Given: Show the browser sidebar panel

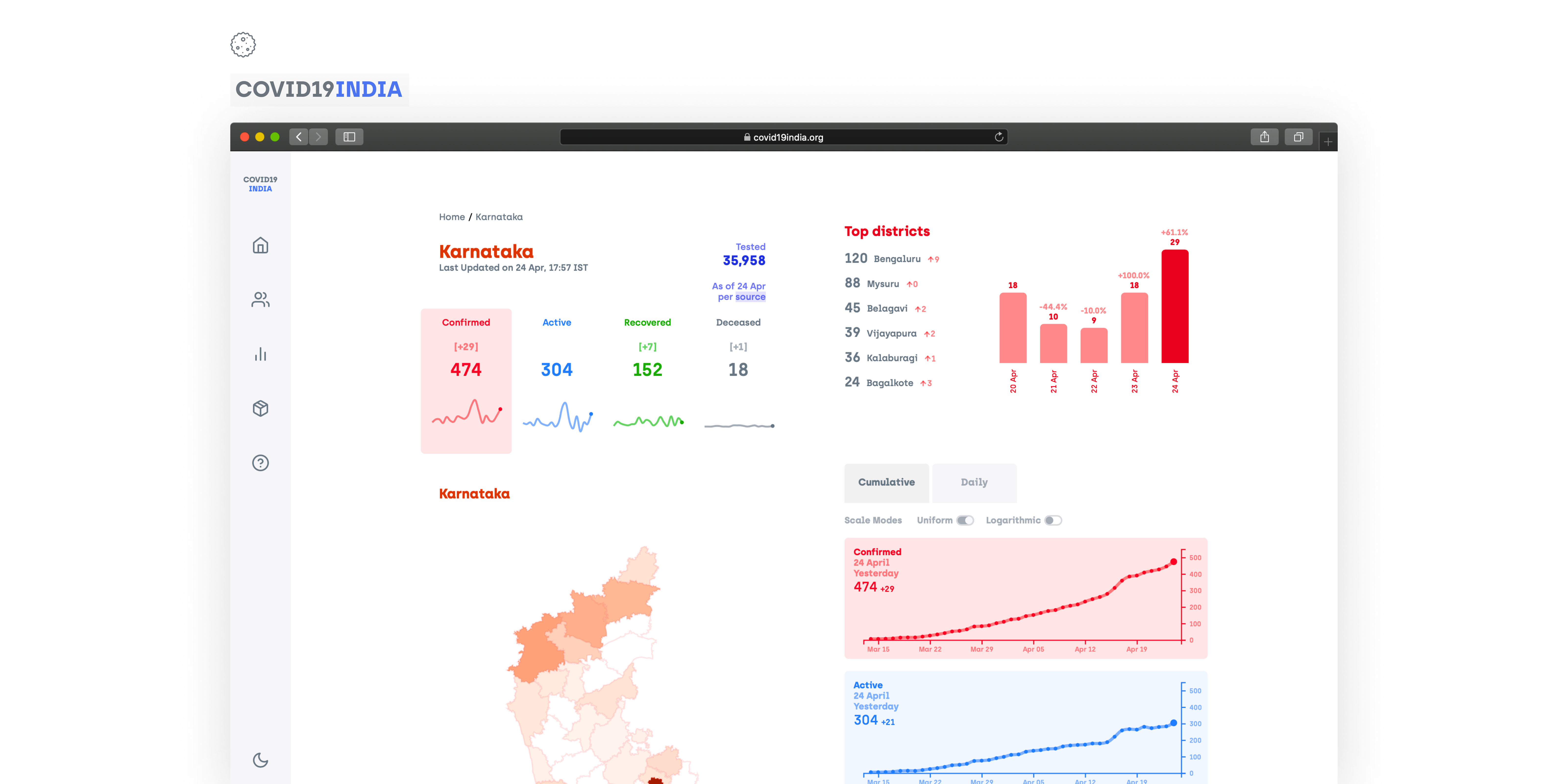Looking at the screenshot, I should click(x=349, y=137).
